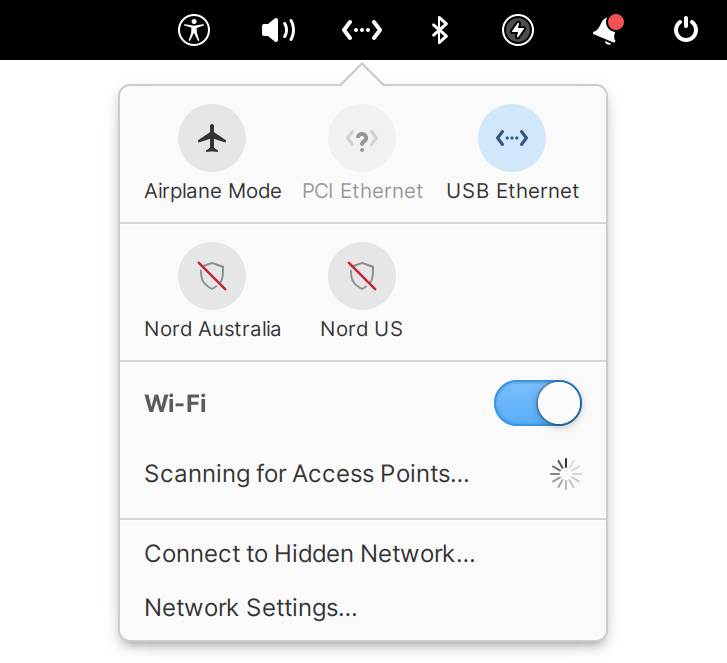Click the network indicator in the panel

[x=362, y=31]
